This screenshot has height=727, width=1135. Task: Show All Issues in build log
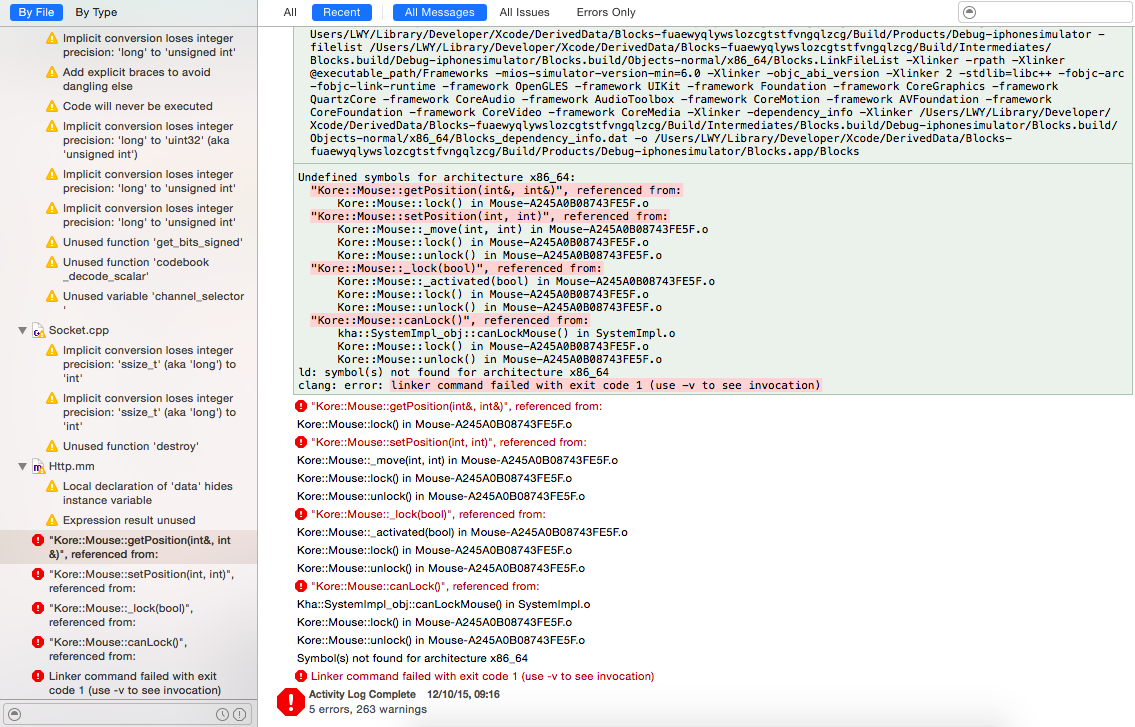tap(524, 12)
